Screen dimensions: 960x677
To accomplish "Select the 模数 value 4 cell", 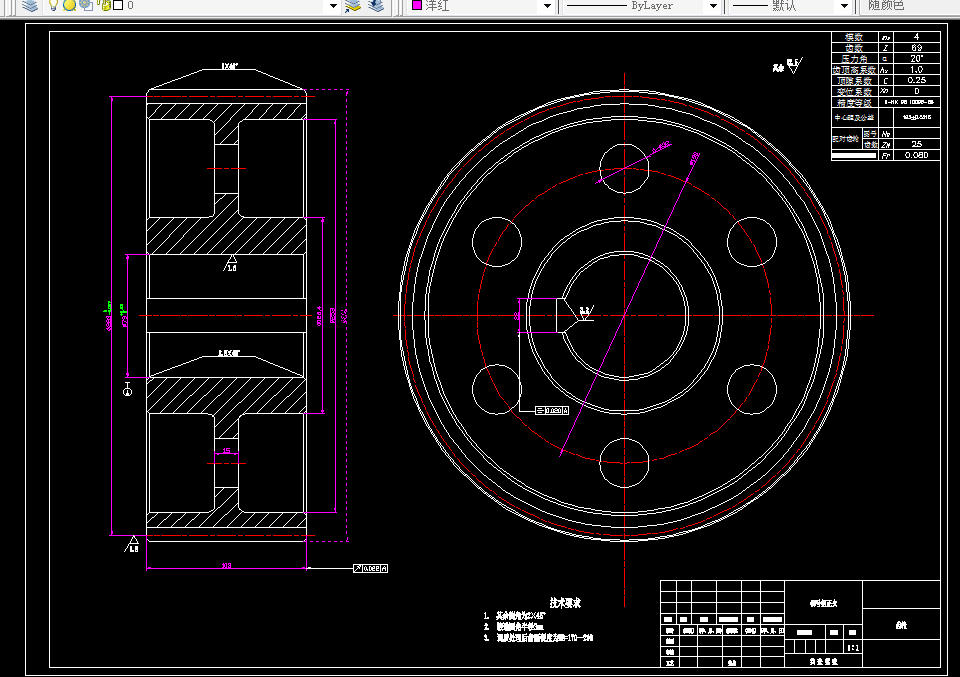I will pos(917,37).
